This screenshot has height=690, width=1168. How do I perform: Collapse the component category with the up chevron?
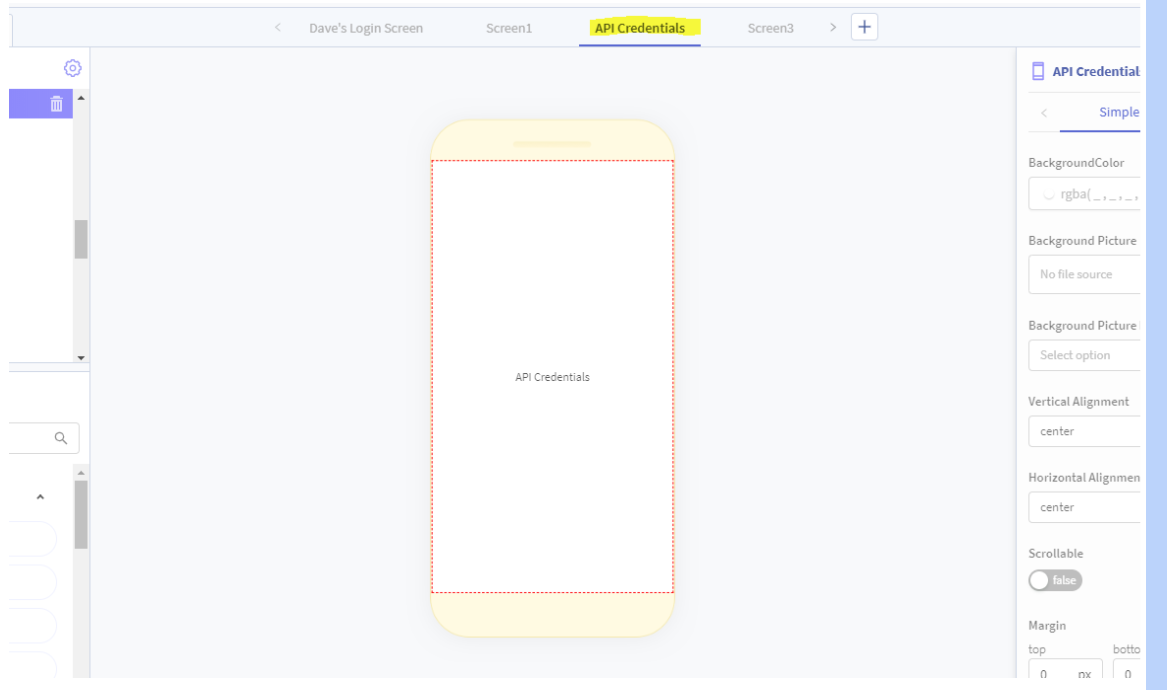tap(40, 497)
